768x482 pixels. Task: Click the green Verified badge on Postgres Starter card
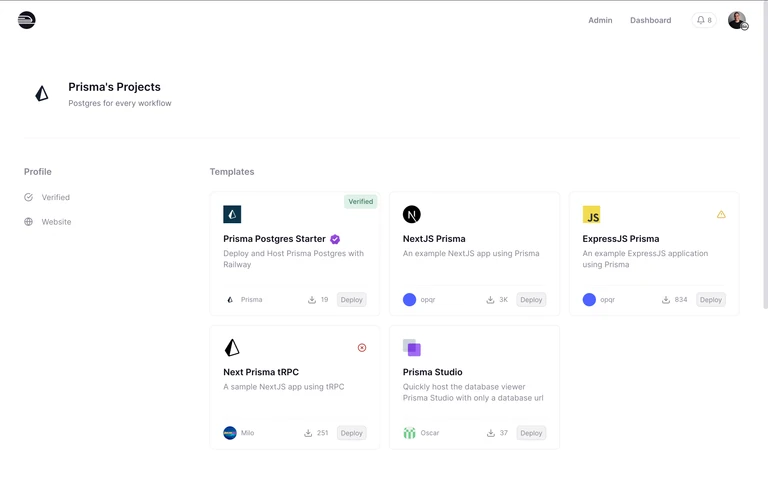[360, 201]
